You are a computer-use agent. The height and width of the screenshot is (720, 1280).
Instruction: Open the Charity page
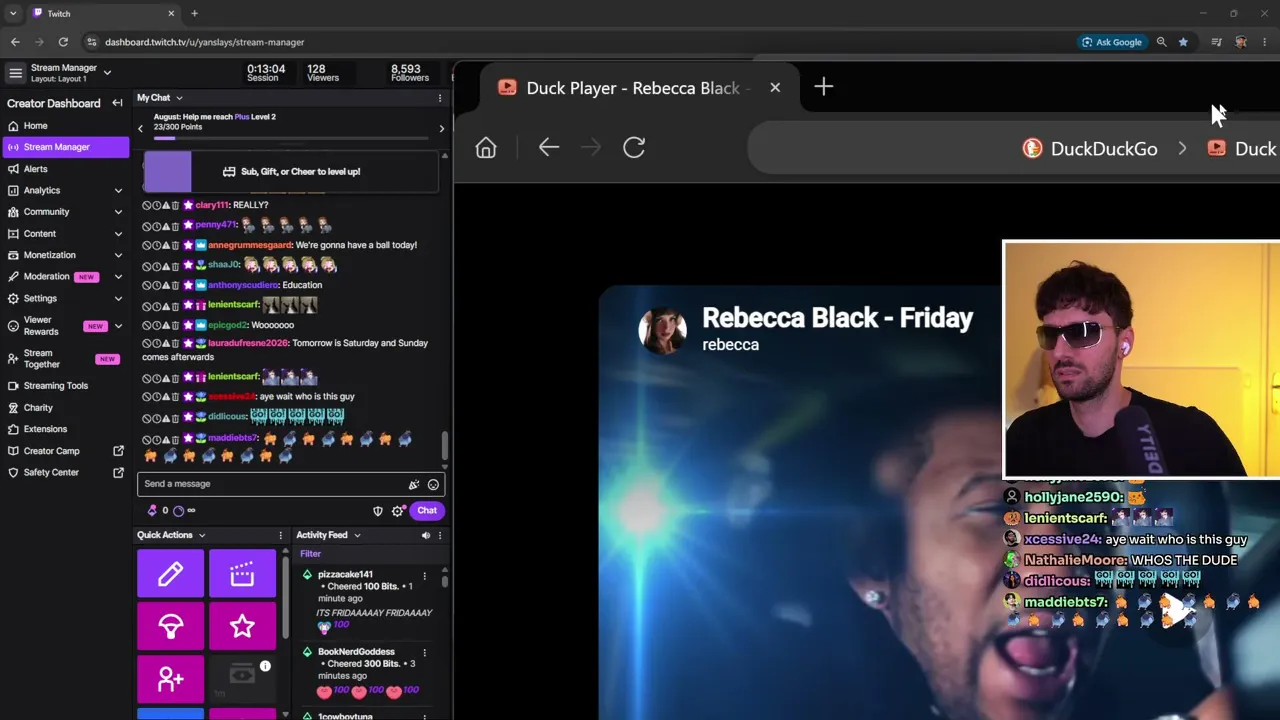(66, 408)
